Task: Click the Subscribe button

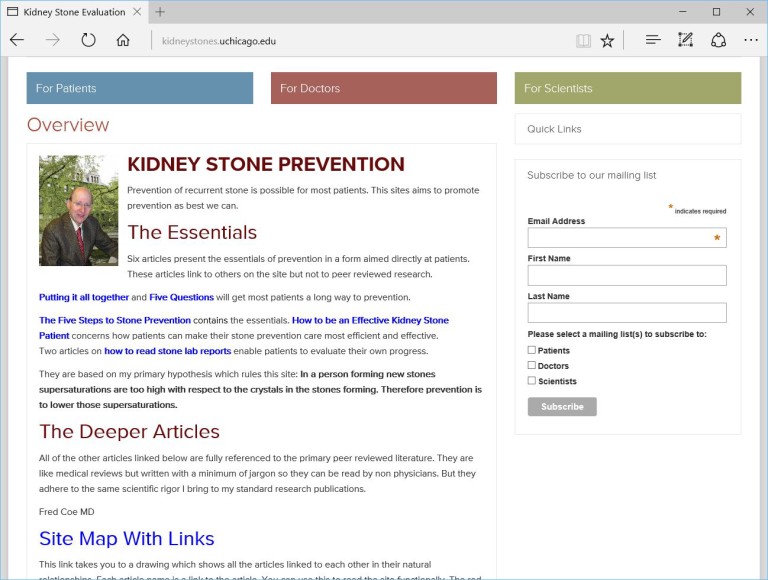Action: pos(562,407)
